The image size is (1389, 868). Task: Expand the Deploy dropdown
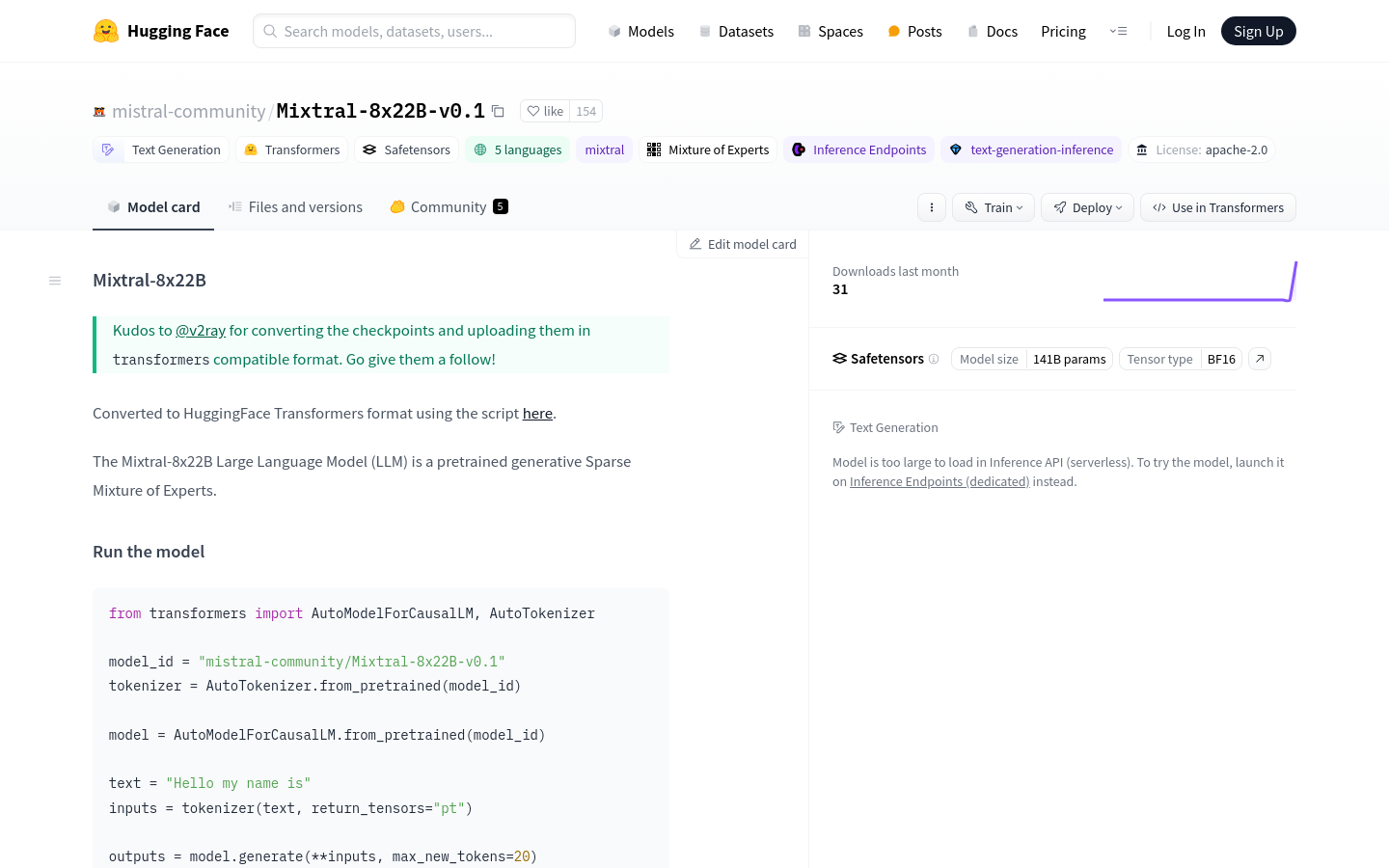(x=1088, y=207)
